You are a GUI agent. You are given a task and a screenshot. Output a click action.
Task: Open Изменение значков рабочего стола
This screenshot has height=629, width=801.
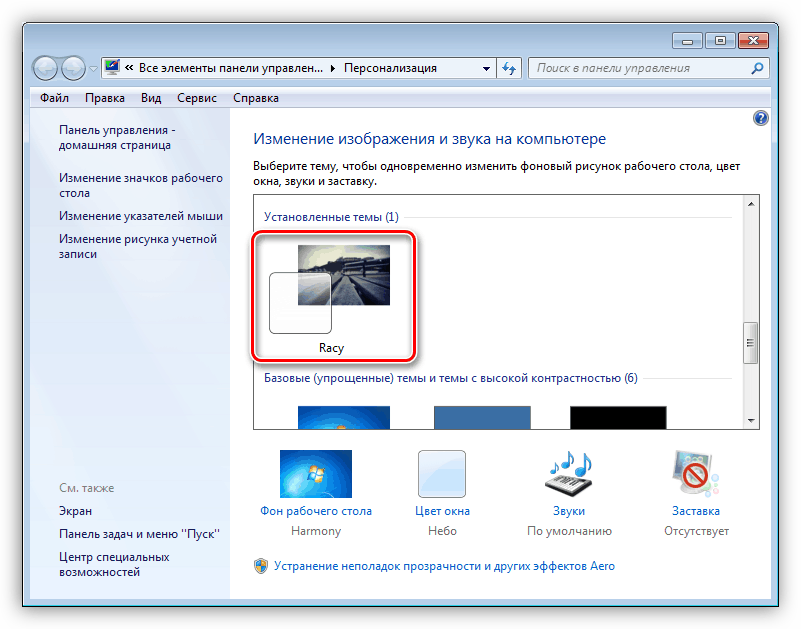pos(141,185)
